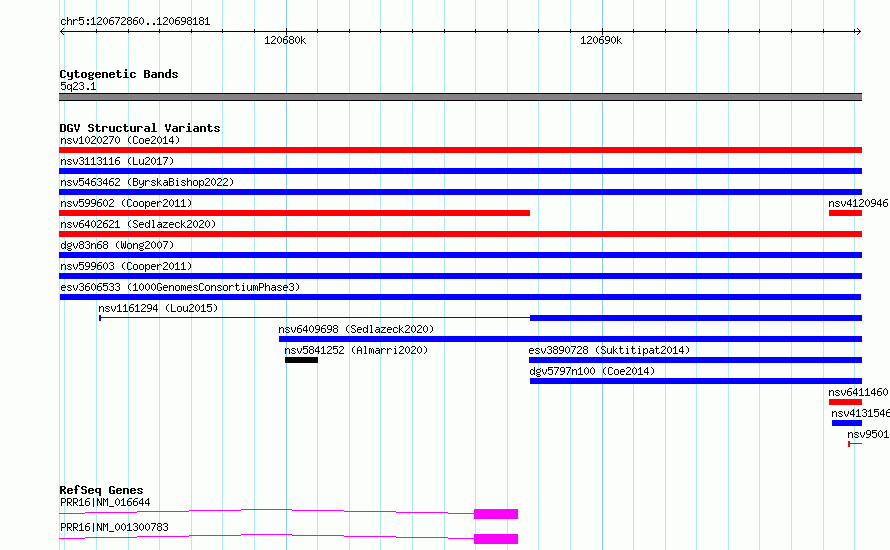Open the nsv6411460 label

[858, 392]
